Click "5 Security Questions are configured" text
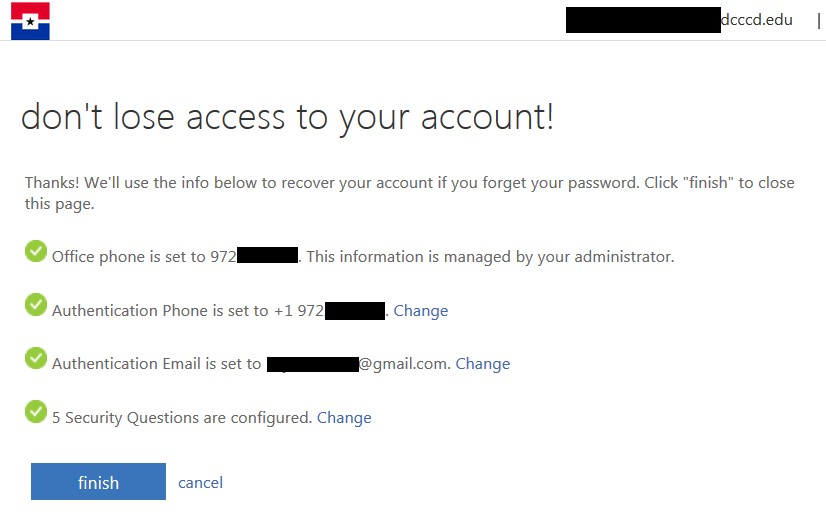This screenshot has height=519, width=826. click(x=182, y=418)
